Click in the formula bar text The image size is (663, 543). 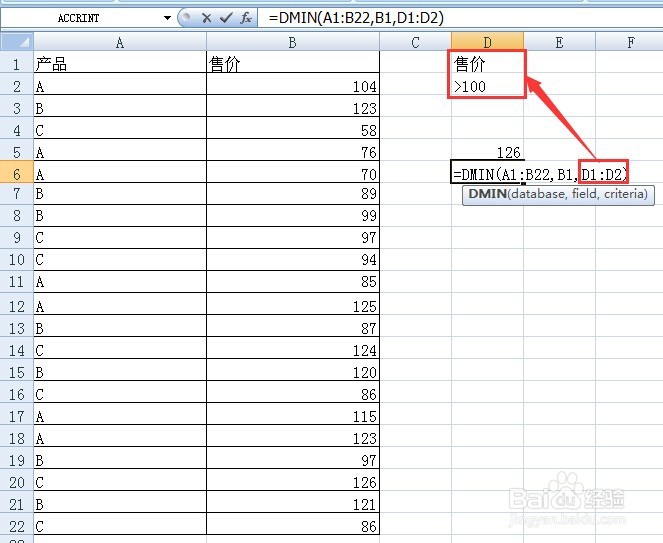pos(356,18)
